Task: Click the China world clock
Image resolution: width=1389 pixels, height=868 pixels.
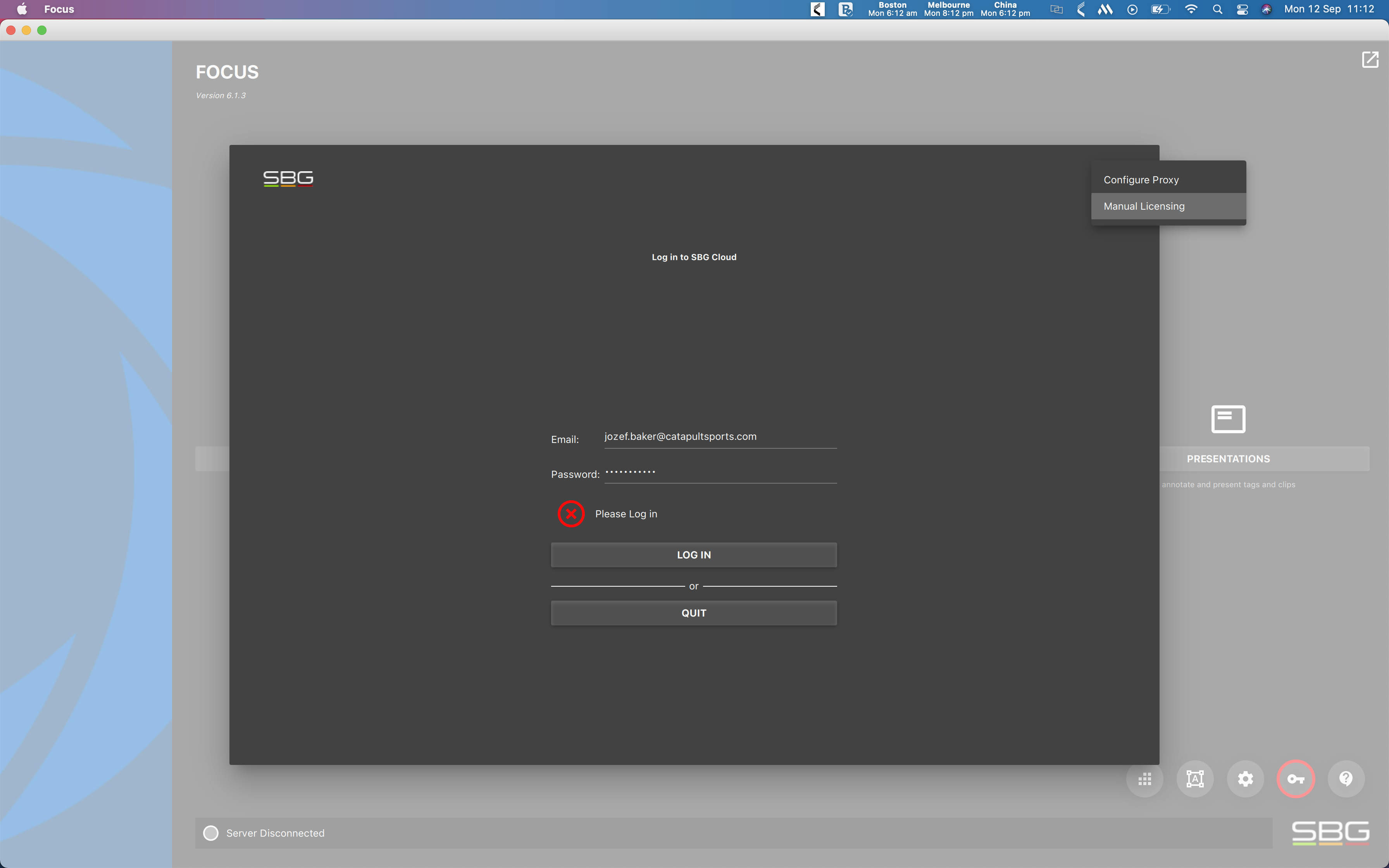Action: click(x=1005, y=9)
